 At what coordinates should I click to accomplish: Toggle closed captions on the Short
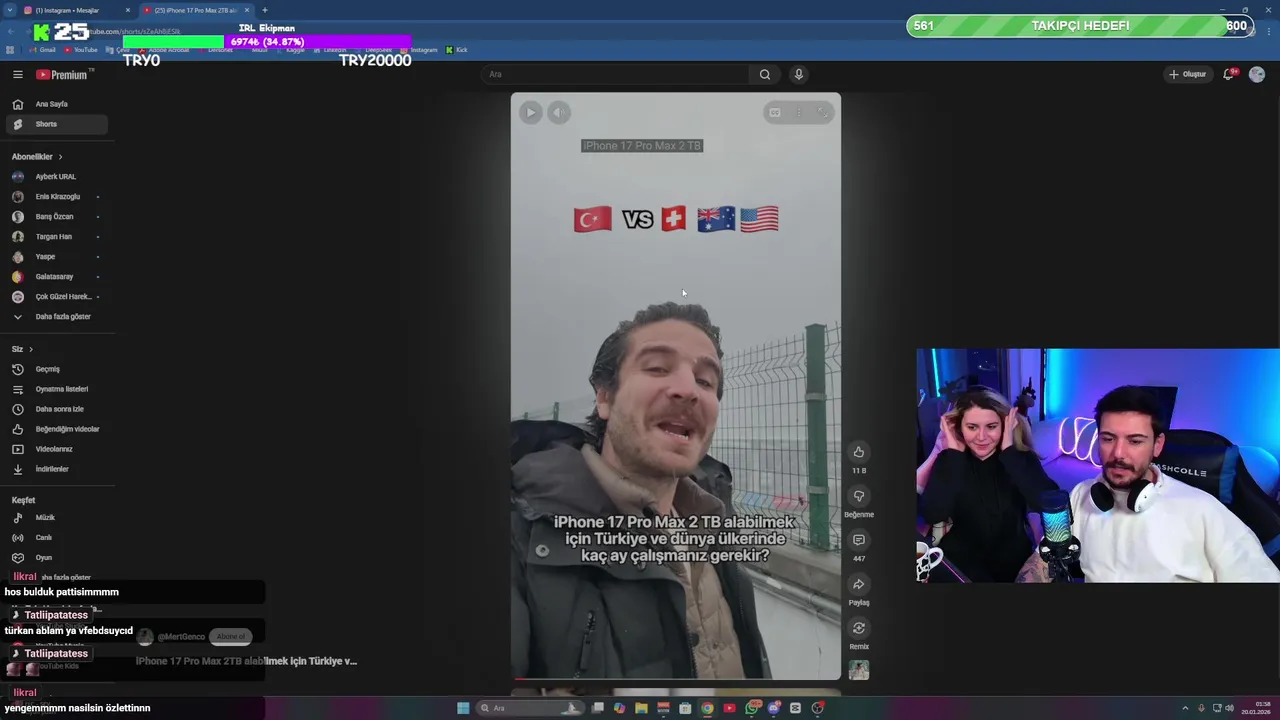coord(773,113)
